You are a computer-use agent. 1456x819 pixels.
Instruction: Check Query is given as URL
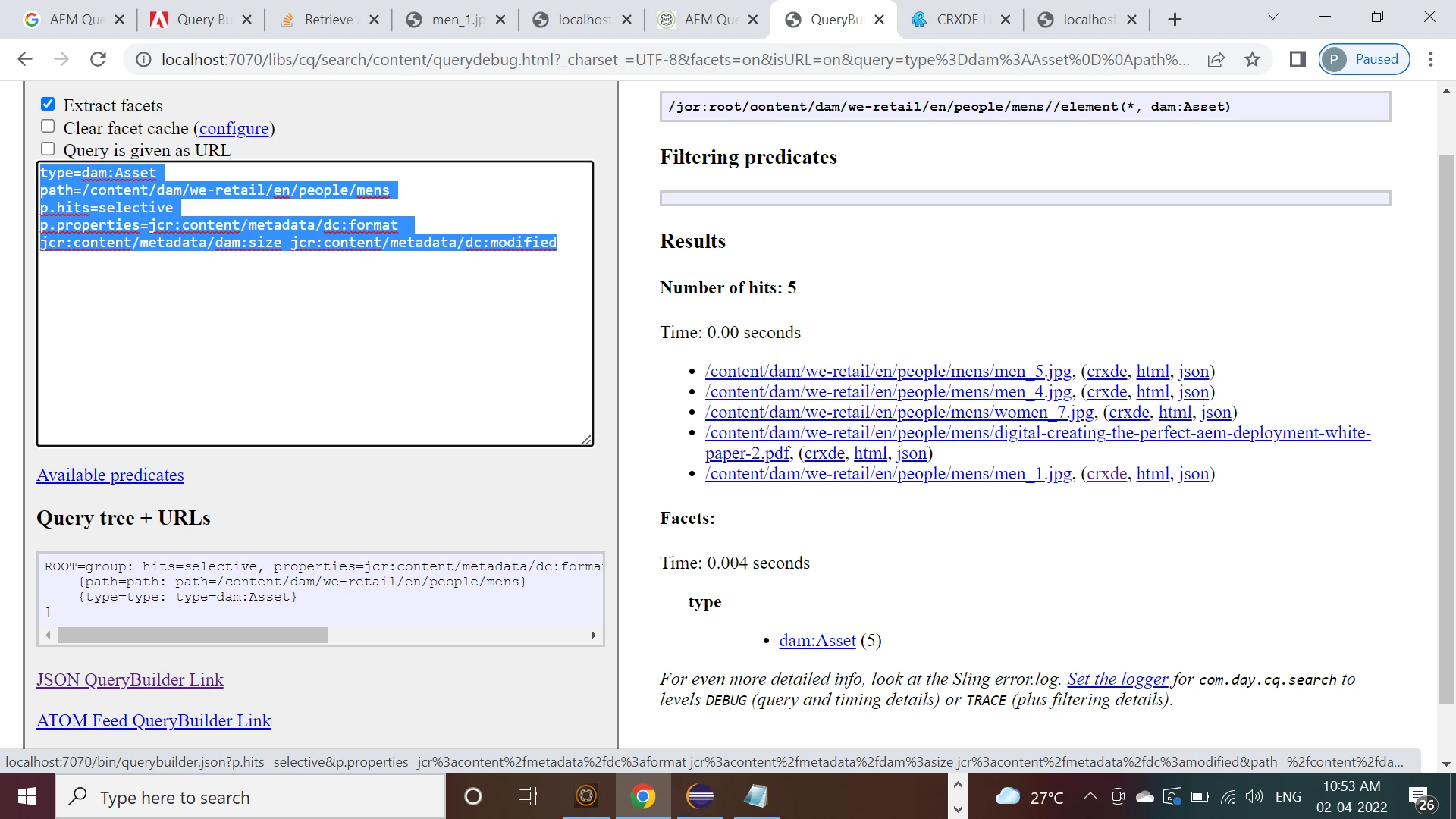(48, 149)
